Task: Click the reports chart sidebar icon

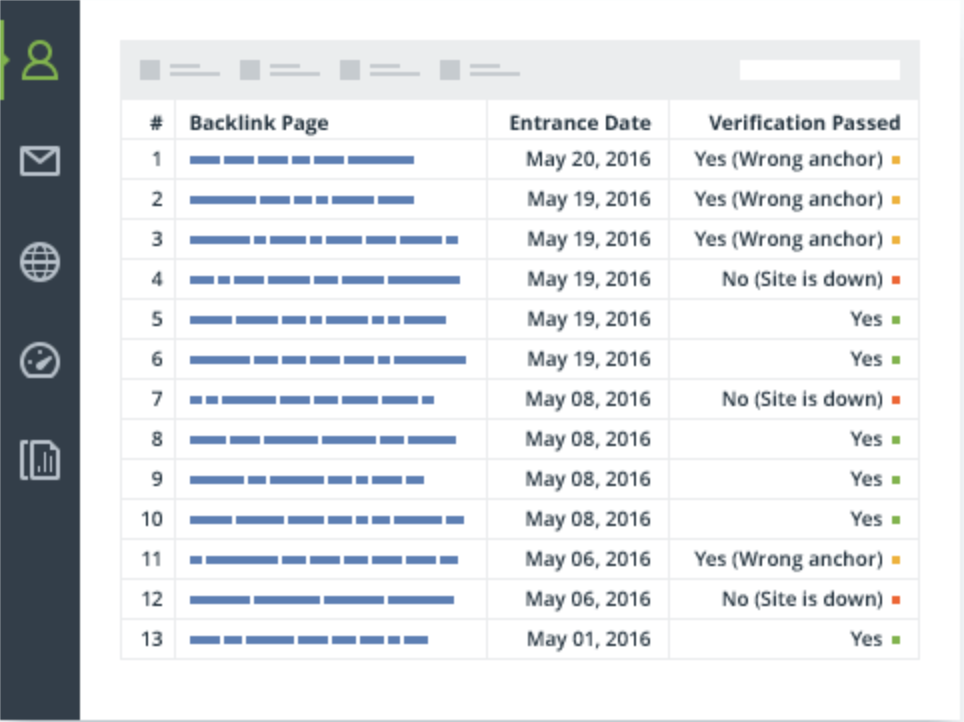Action: tap(40, 459)
